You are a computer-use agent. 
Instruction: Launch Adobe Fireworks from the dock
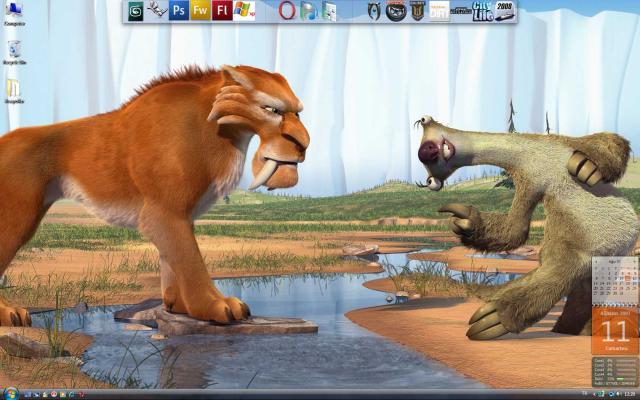coord(200,11)
